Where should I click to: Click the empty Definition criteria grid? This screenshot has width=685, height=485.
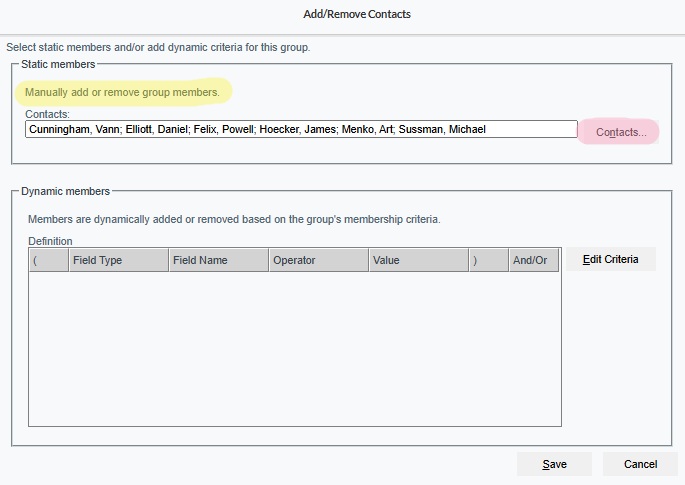tap(293, 350)
